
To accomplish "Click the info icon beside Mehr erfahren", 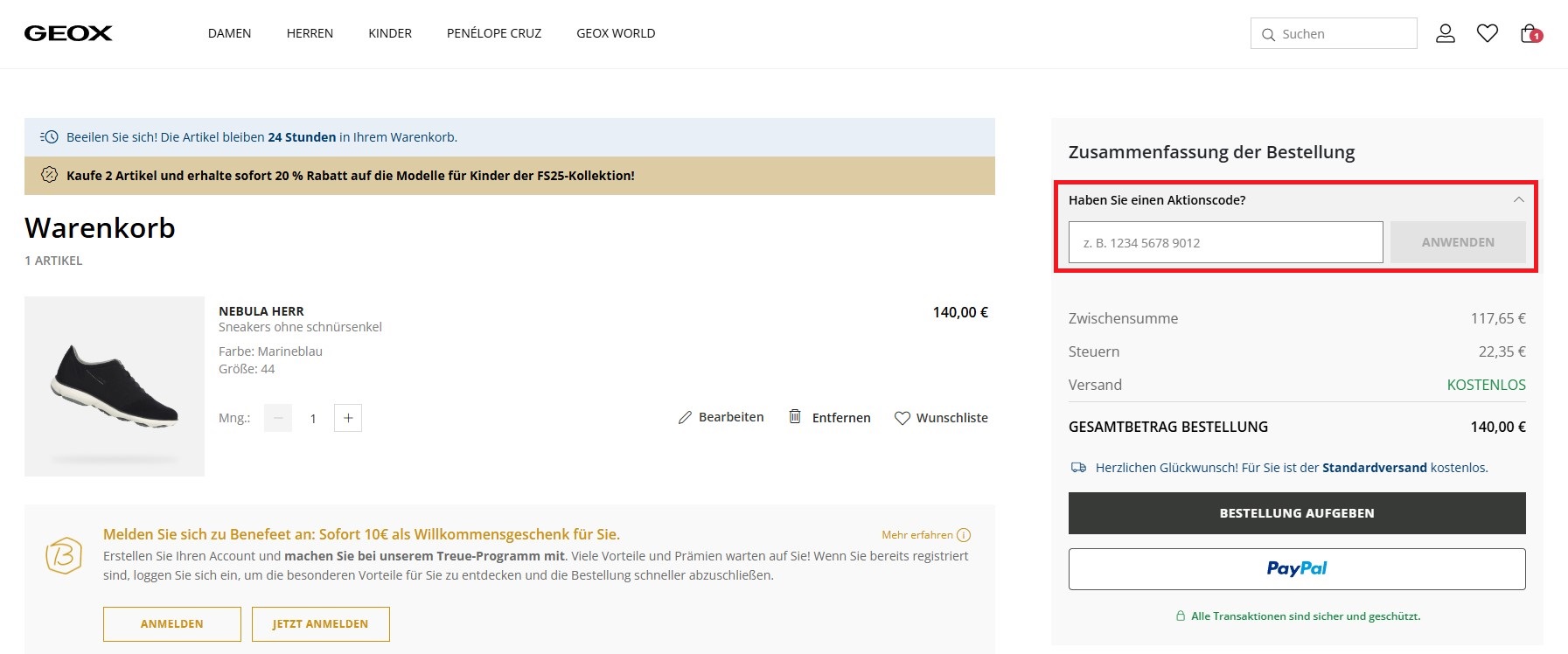I will pos(964,535).
